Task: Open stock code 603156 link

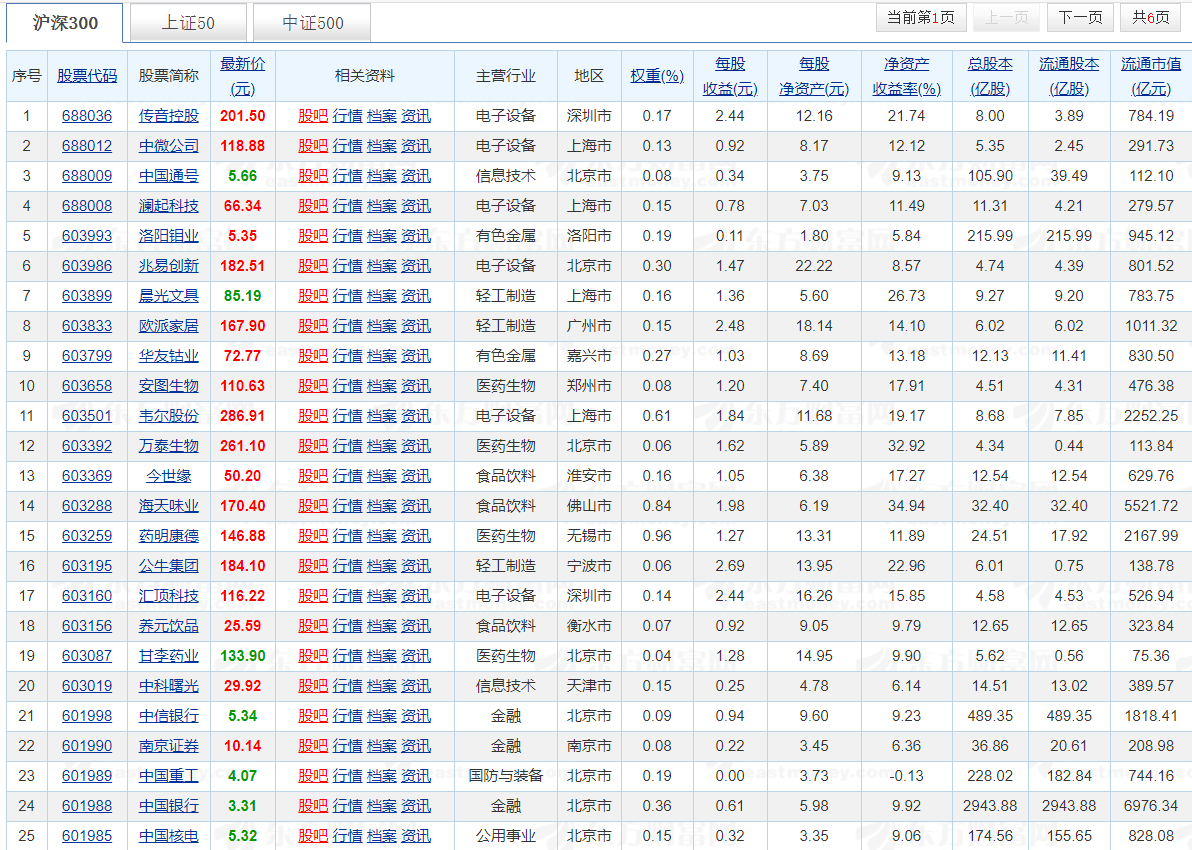Action: (x=87, y=626)
